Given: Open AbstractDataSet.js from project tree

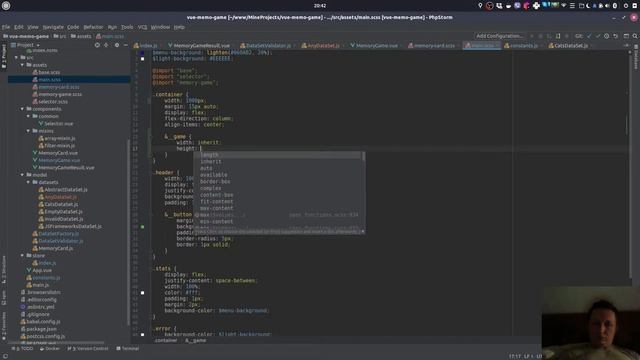Looking at the screenshot, I should click(63, 189).
